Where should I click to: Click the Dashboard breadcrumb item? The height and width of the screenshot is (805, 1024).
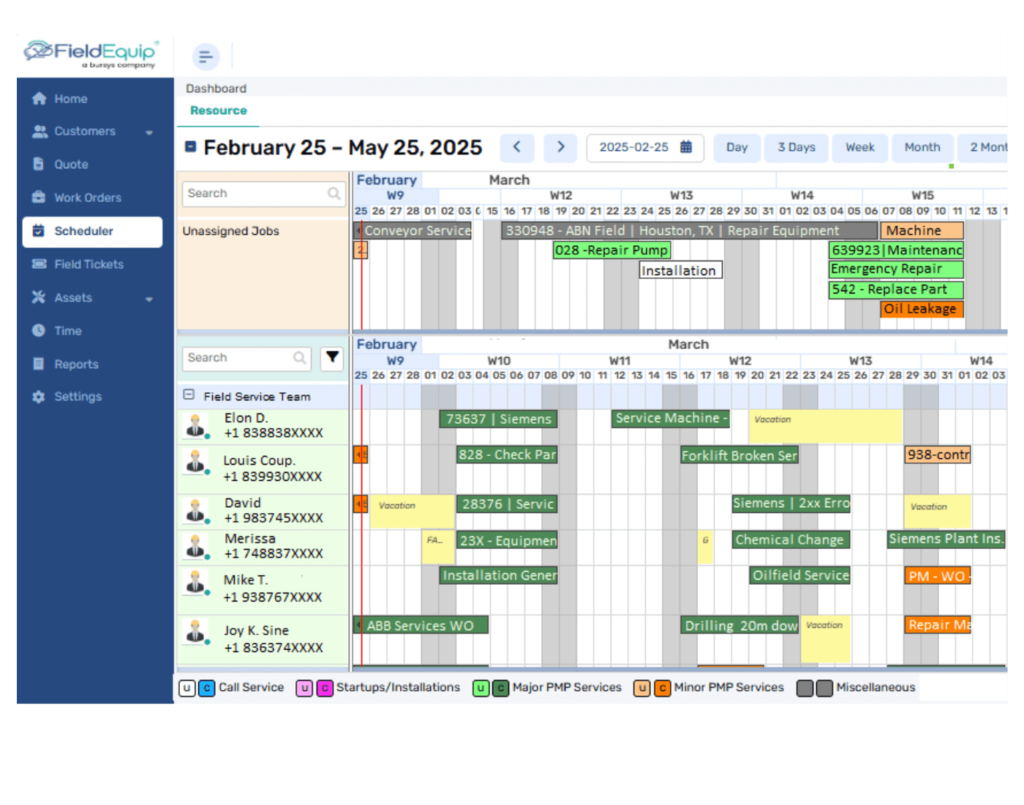215,88
